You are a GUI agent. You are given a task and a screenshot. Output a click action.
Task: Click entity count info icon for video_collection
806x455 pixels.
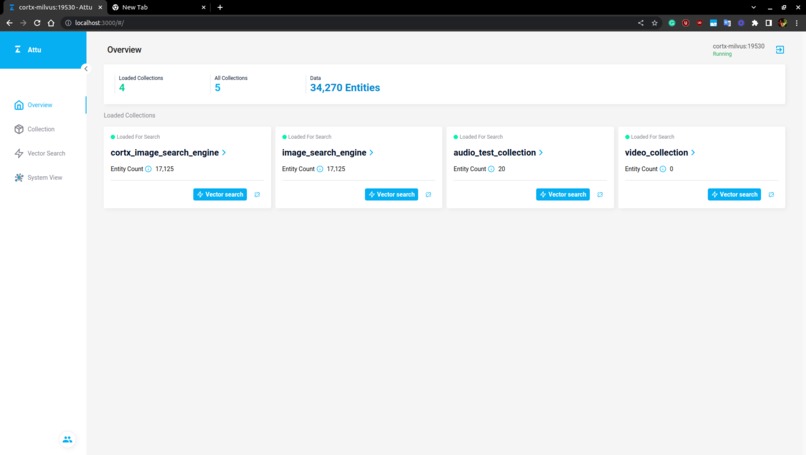[x=663, y=169]
